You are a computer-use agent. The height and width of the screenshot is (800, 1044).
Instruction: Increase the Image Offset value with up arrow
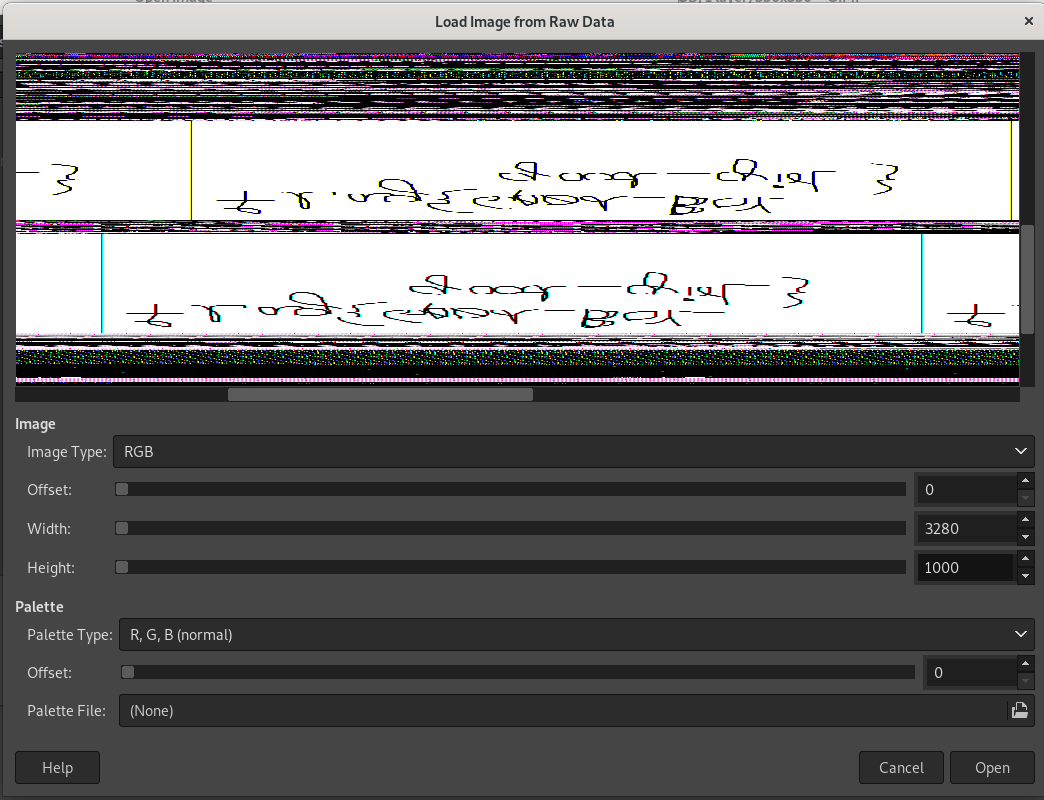pos(1025,481)
